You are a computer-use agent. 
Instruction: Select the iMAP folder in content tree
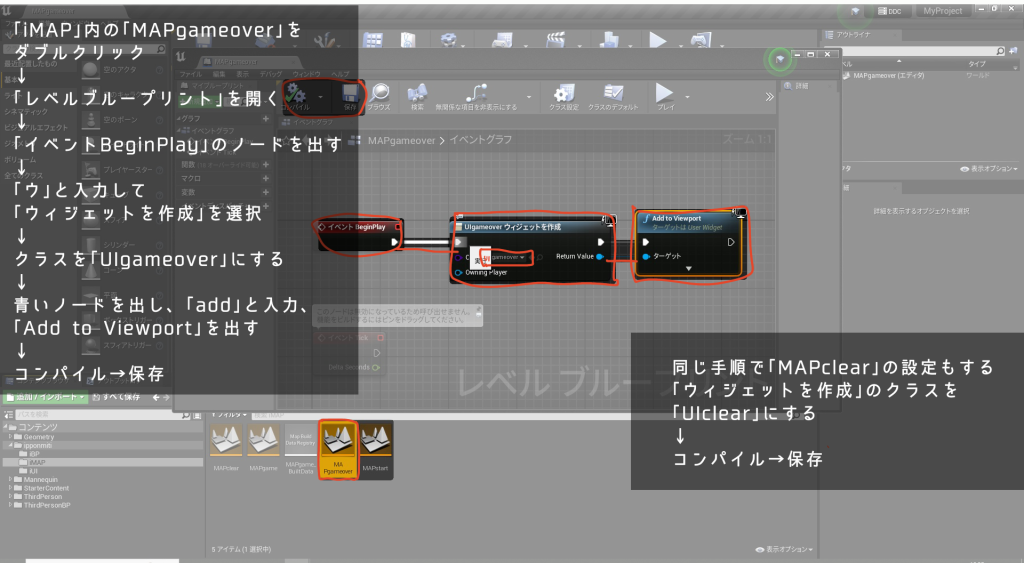[x=37, y=463]
